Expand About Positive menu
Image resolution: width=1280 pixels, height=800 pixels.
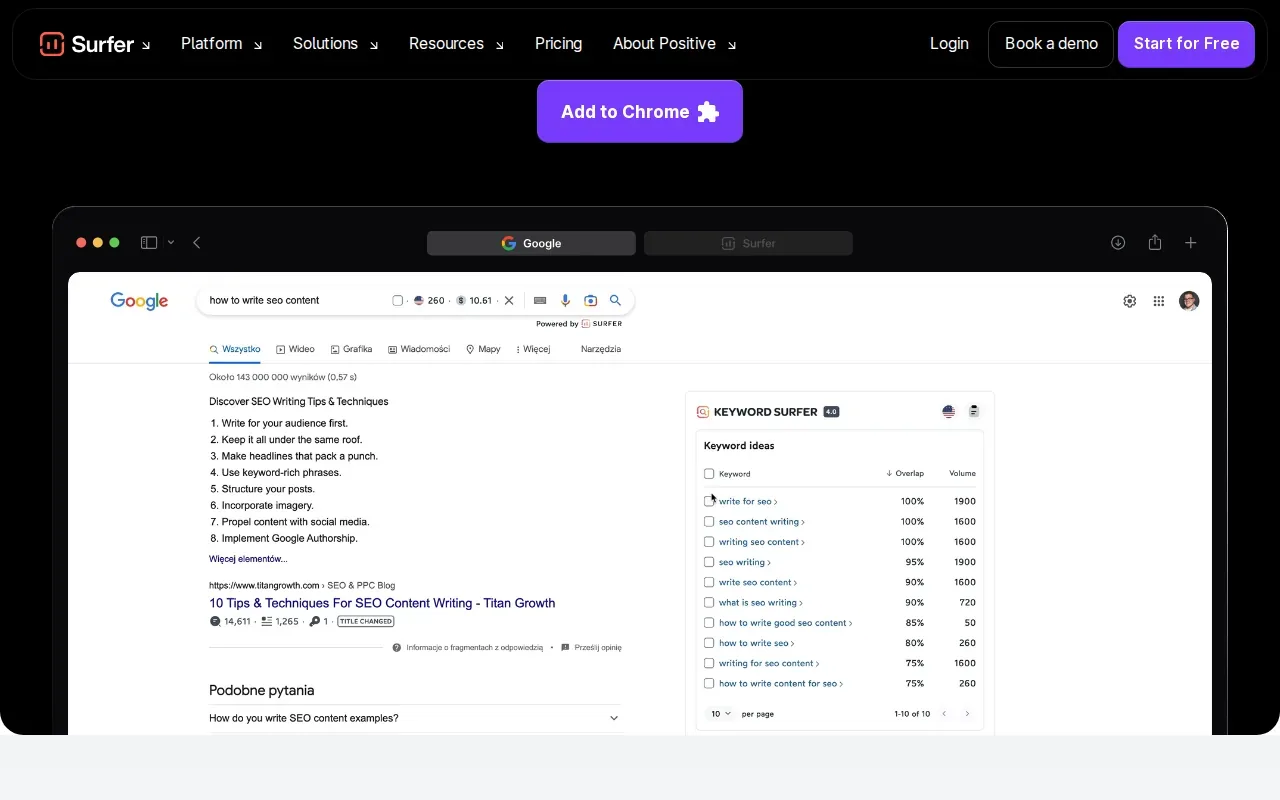(674, 44)
